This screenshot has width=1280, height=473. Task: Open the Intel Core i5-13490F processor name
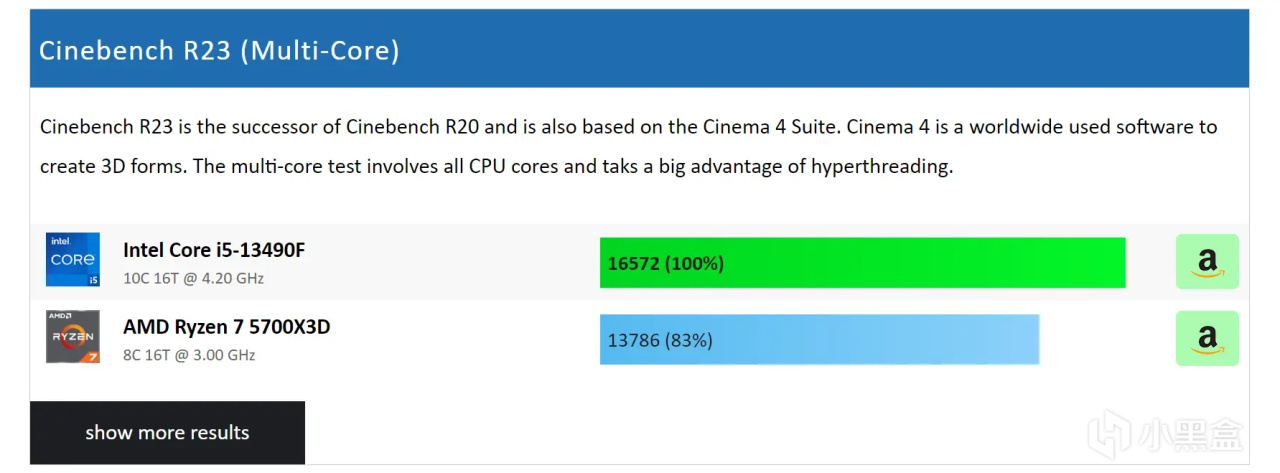pos(214,250)
